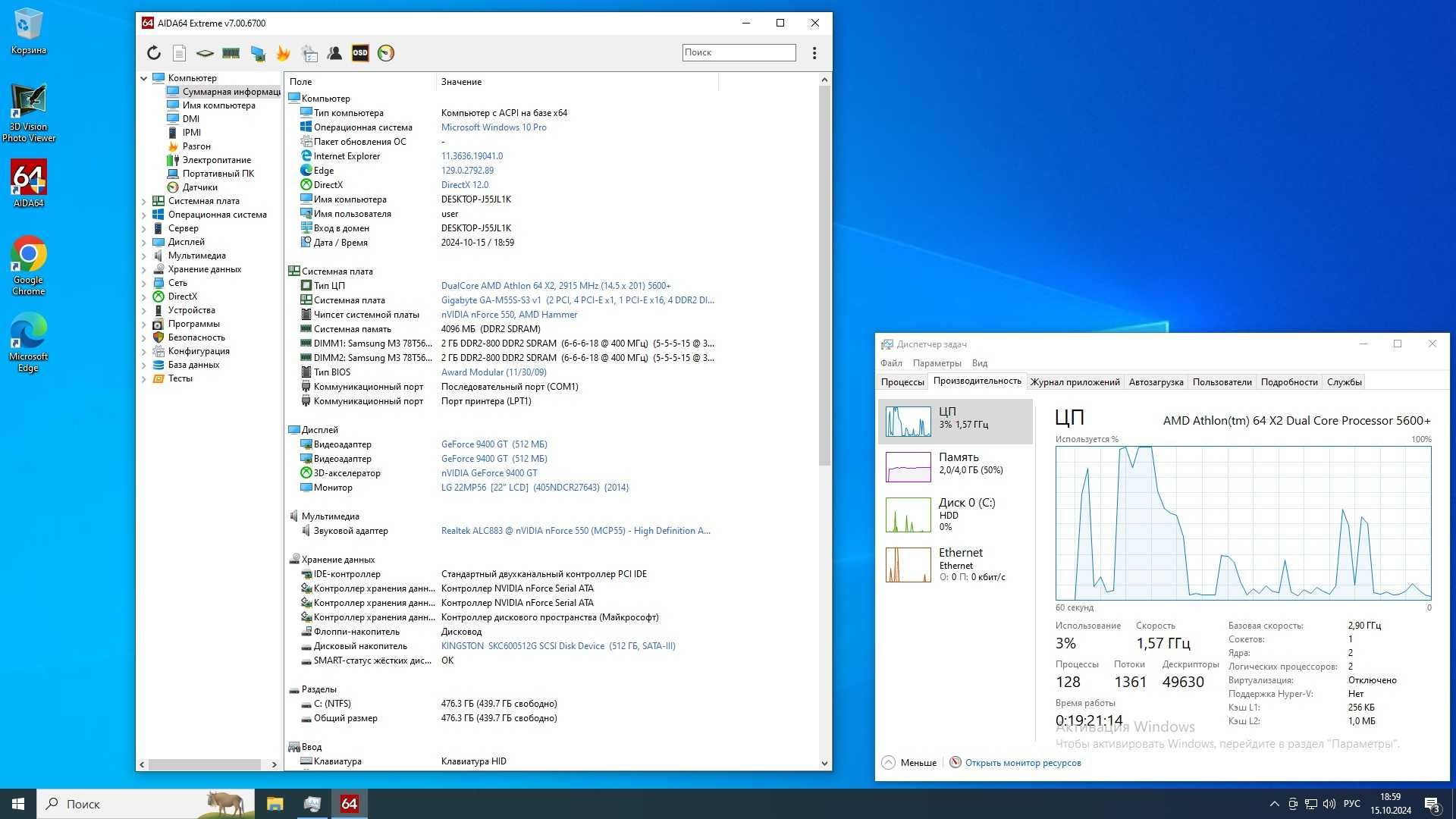Click the DirectX 12.0 link
This screenshot has height=819, width=1456.
tap(465, 185)
